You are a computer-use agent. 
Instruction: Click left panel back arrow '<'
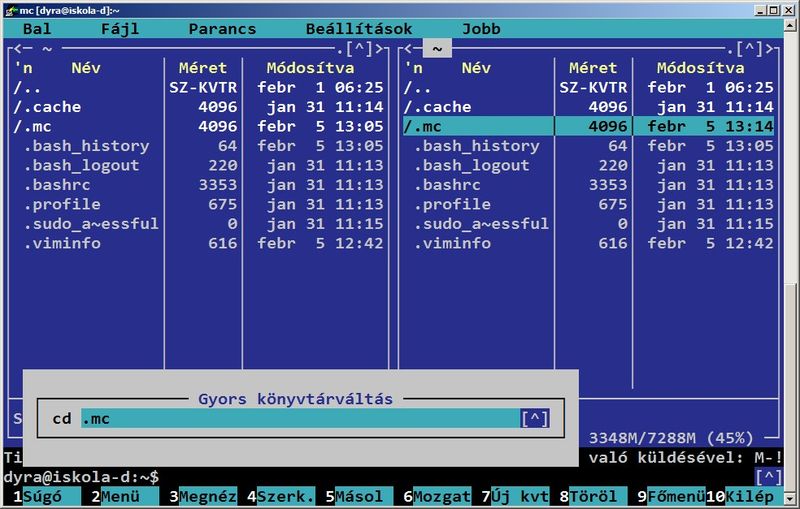pyautogui.click(x=18, y=49)
